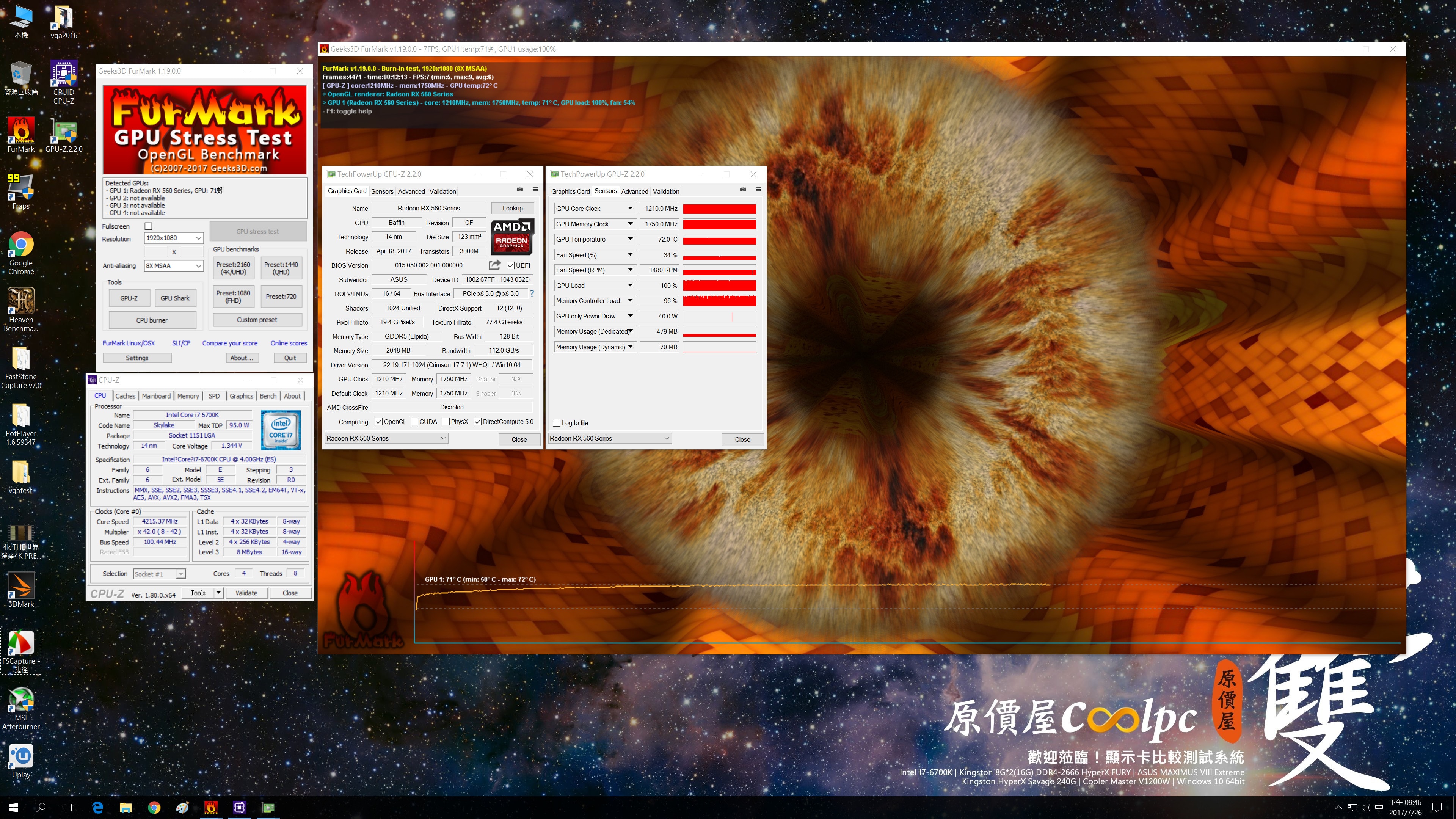Viewport: 1456px width, 819px height.
Task: Click the GPU Load sensor graph bar
Action: click(719, 286)
